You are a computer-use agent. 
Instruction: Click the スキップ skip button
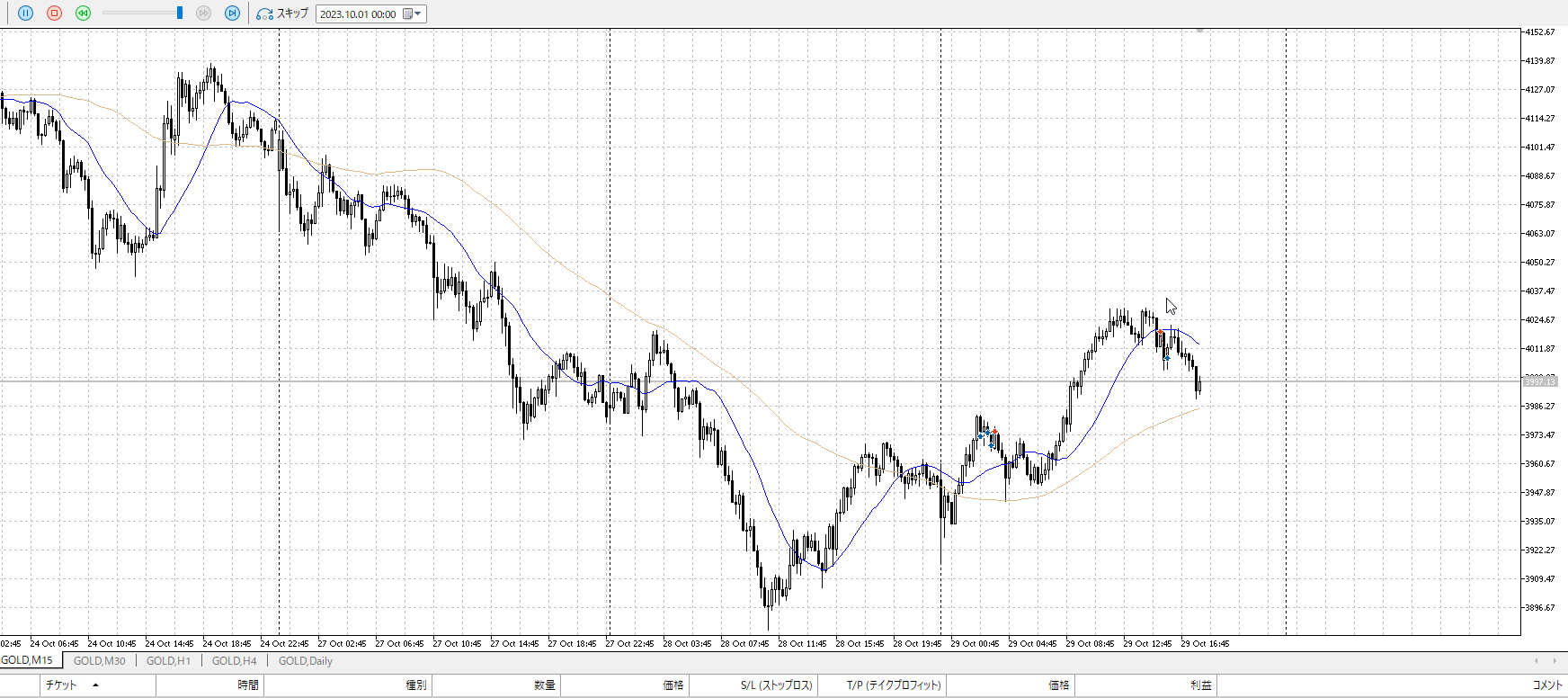click(x=282, y=13)
